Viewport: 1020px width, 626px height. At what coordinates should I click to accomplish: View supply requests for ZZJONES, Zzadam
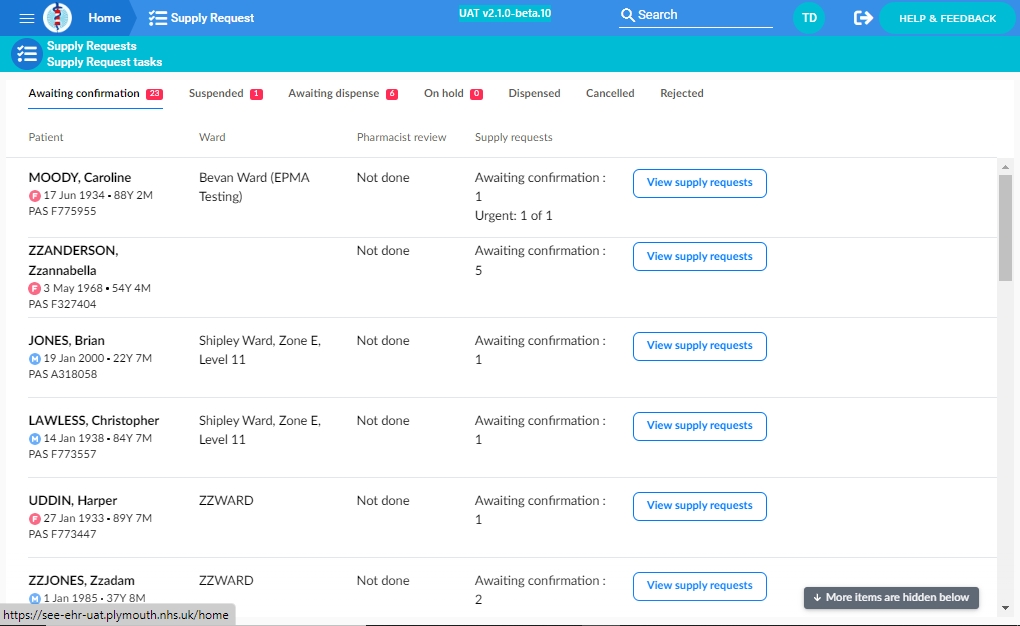pos(699,586)
